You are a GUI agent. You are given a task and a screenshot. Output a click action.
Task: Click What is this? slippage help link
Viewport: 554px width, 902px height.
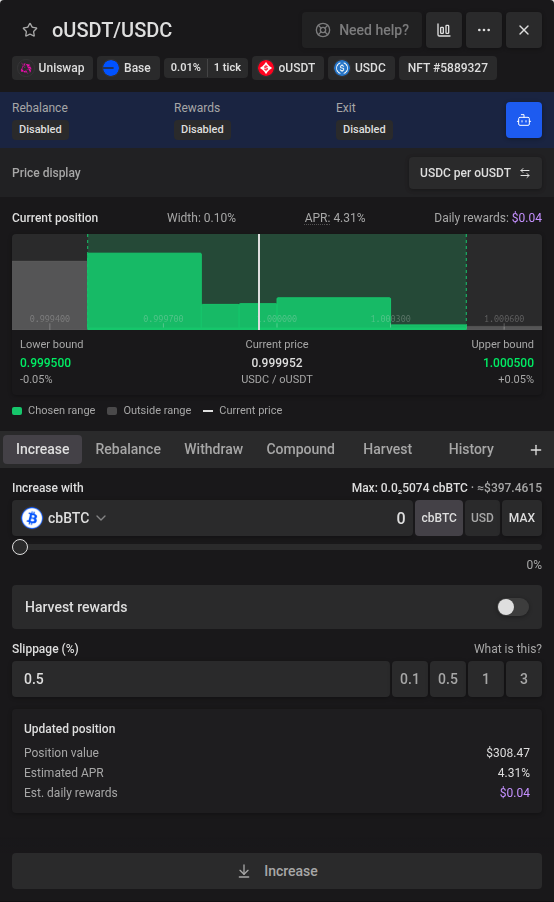point(507,649)
